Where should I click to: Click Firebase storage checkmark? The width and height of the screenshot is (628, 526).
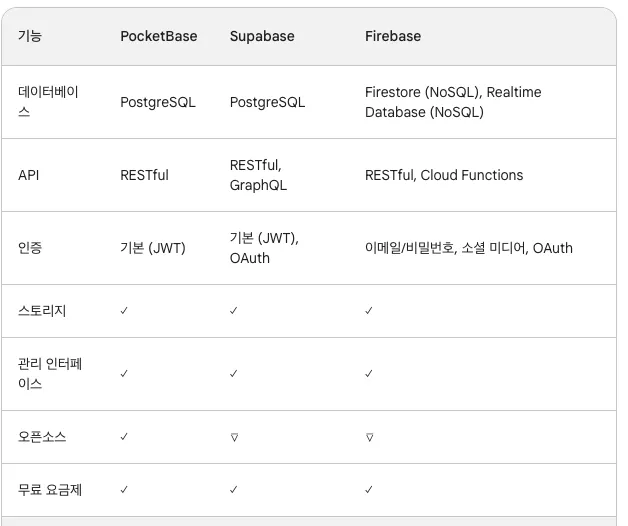coord(369,310)
